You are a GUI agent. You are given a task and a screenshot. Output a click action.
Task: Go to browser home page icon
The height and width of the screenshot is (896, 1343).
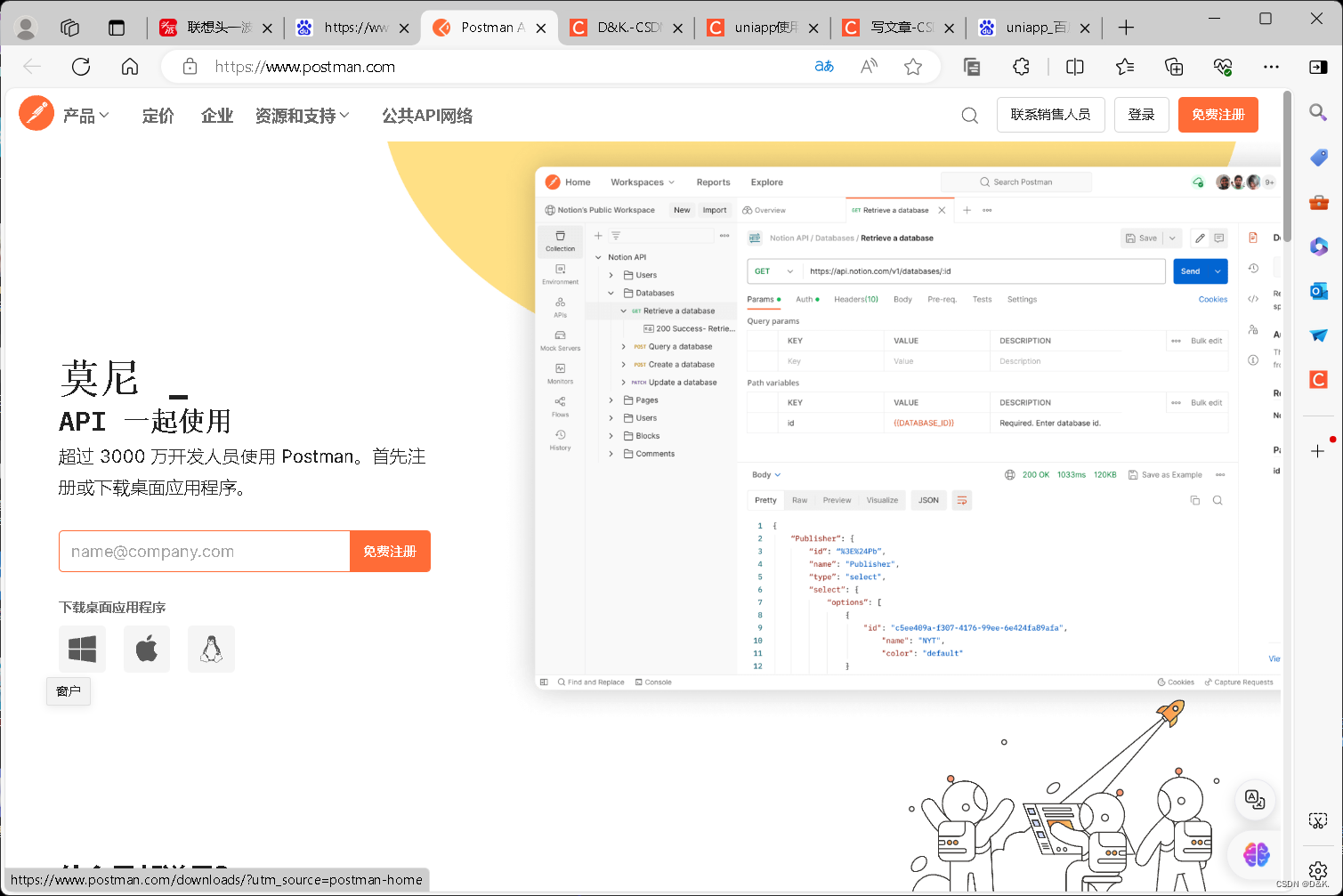[130, 67]
